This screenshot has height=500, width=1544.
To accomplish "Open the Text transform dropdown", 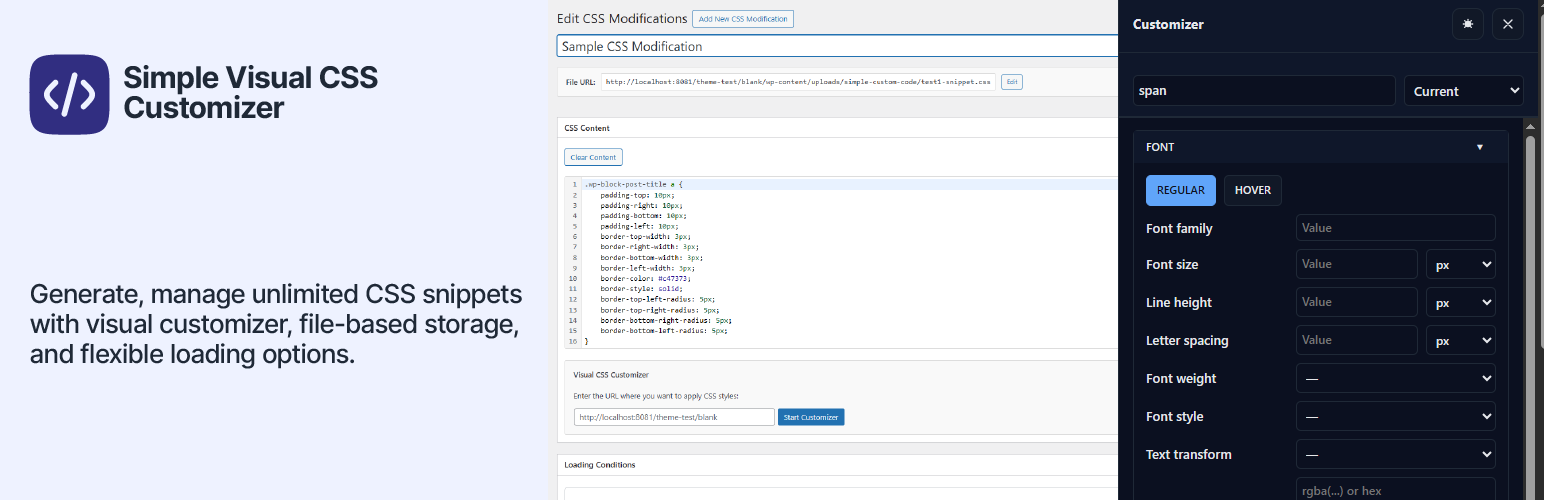I will click(1396, 455).
